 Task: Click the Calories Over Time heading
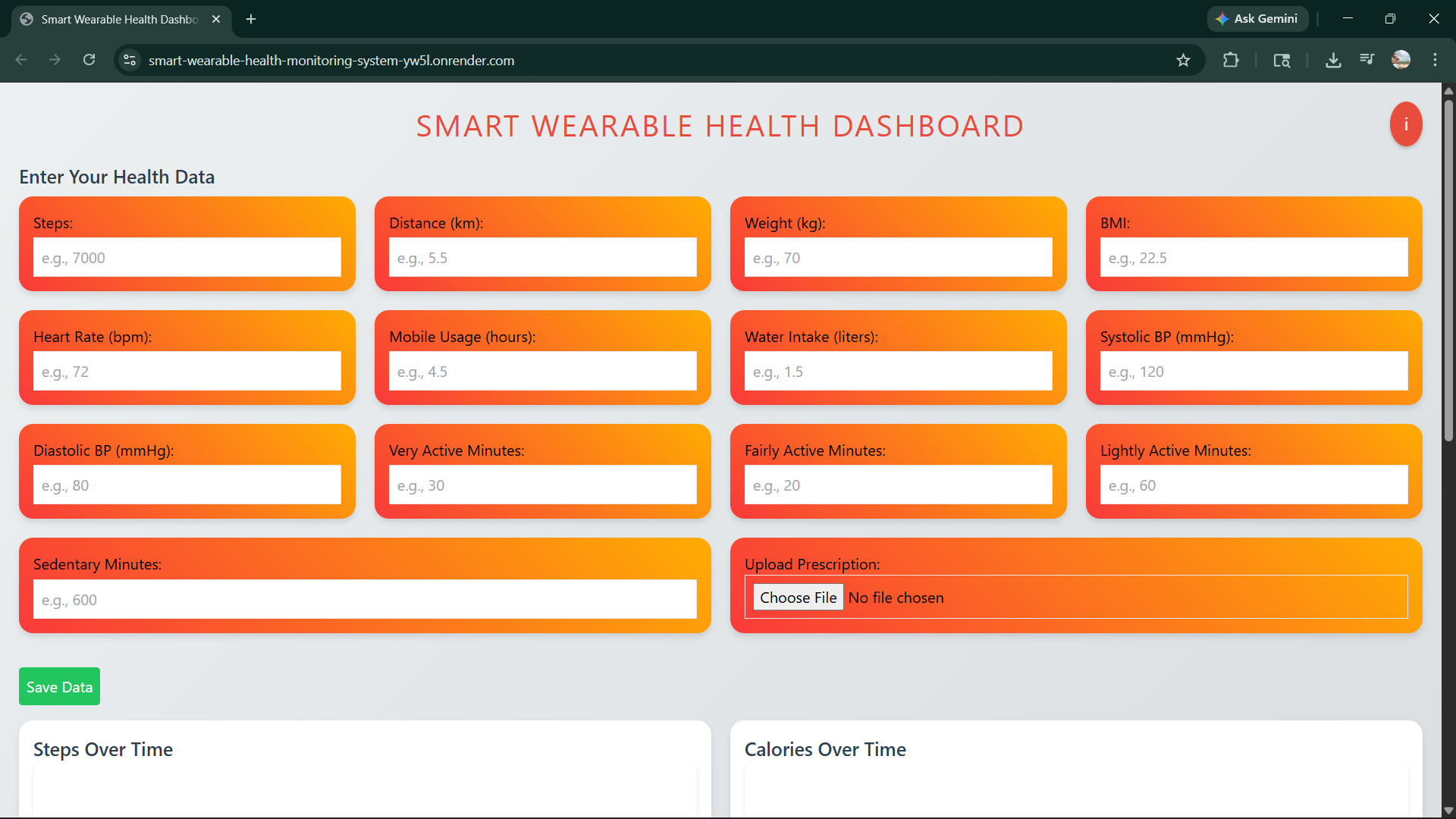(x=825, y=749)
